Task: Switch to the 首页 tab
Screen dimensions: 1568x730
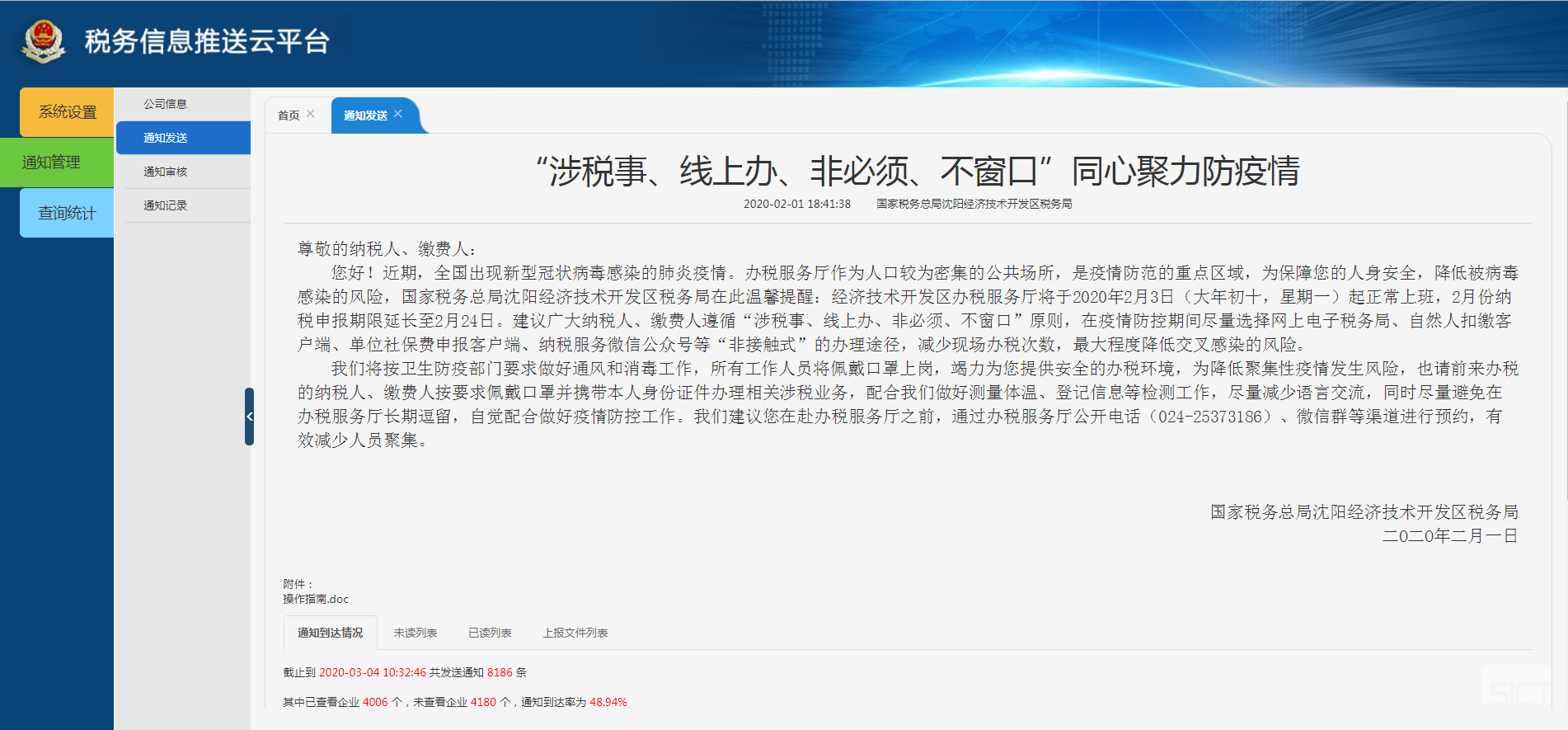Action: click(289, 115)
